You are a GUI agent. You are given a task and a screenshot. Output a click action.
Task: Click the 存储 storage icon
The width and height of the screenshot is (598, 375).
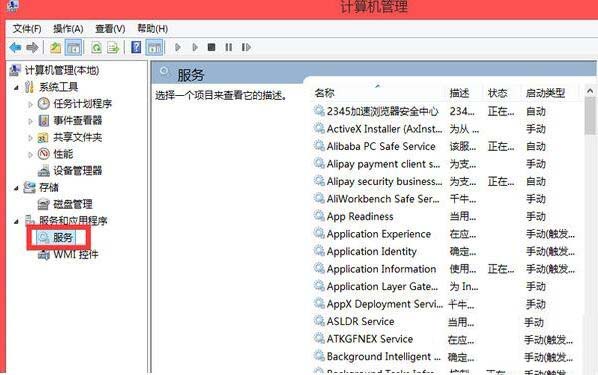pos(29,187)
